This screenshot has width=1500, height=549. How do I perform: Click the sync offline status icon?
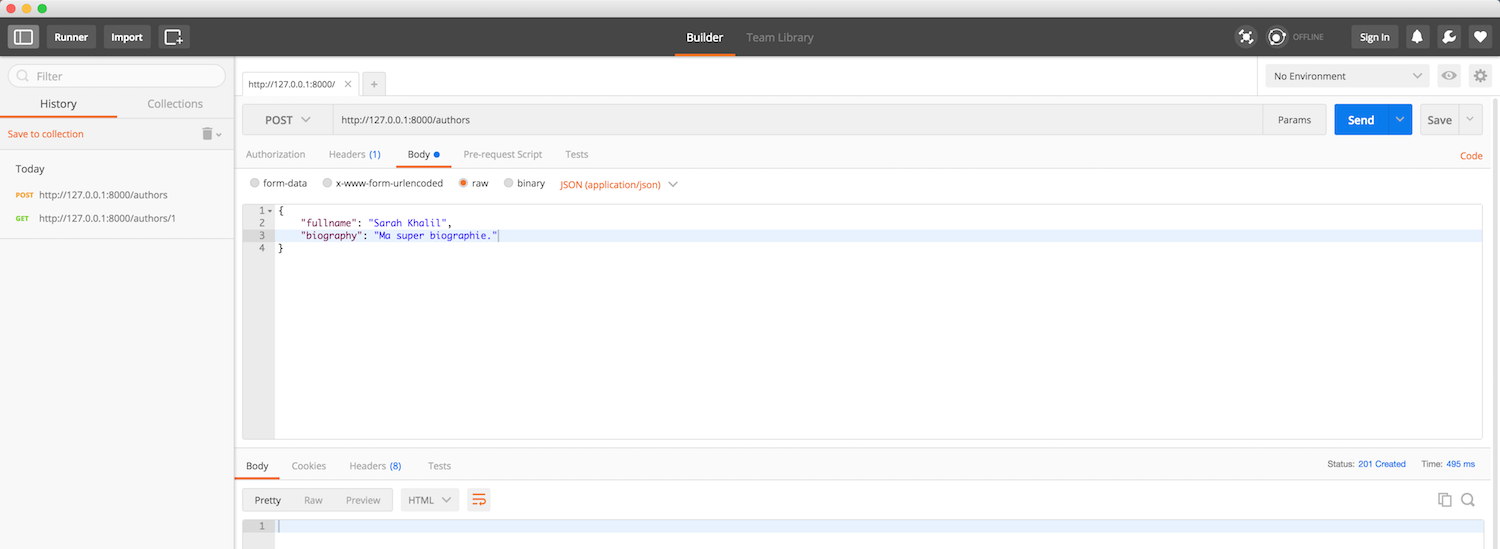tap(1277, 37)
